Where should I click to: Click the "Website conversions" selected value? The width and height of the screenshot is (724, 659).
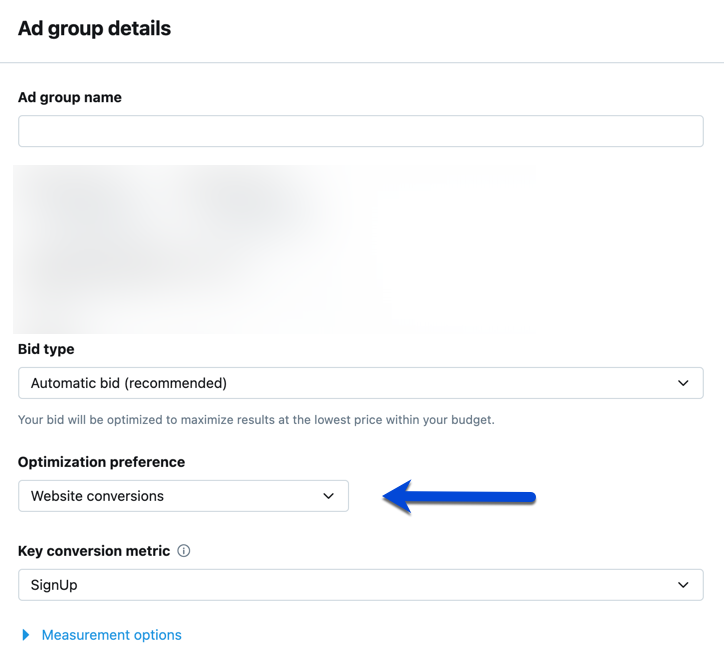click(x=97, y=496)
